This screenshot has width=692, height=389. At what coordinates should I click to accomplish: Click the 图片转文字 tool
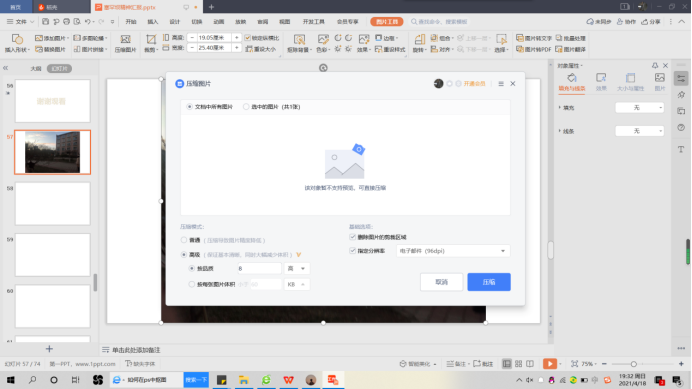tap(534, 38)
